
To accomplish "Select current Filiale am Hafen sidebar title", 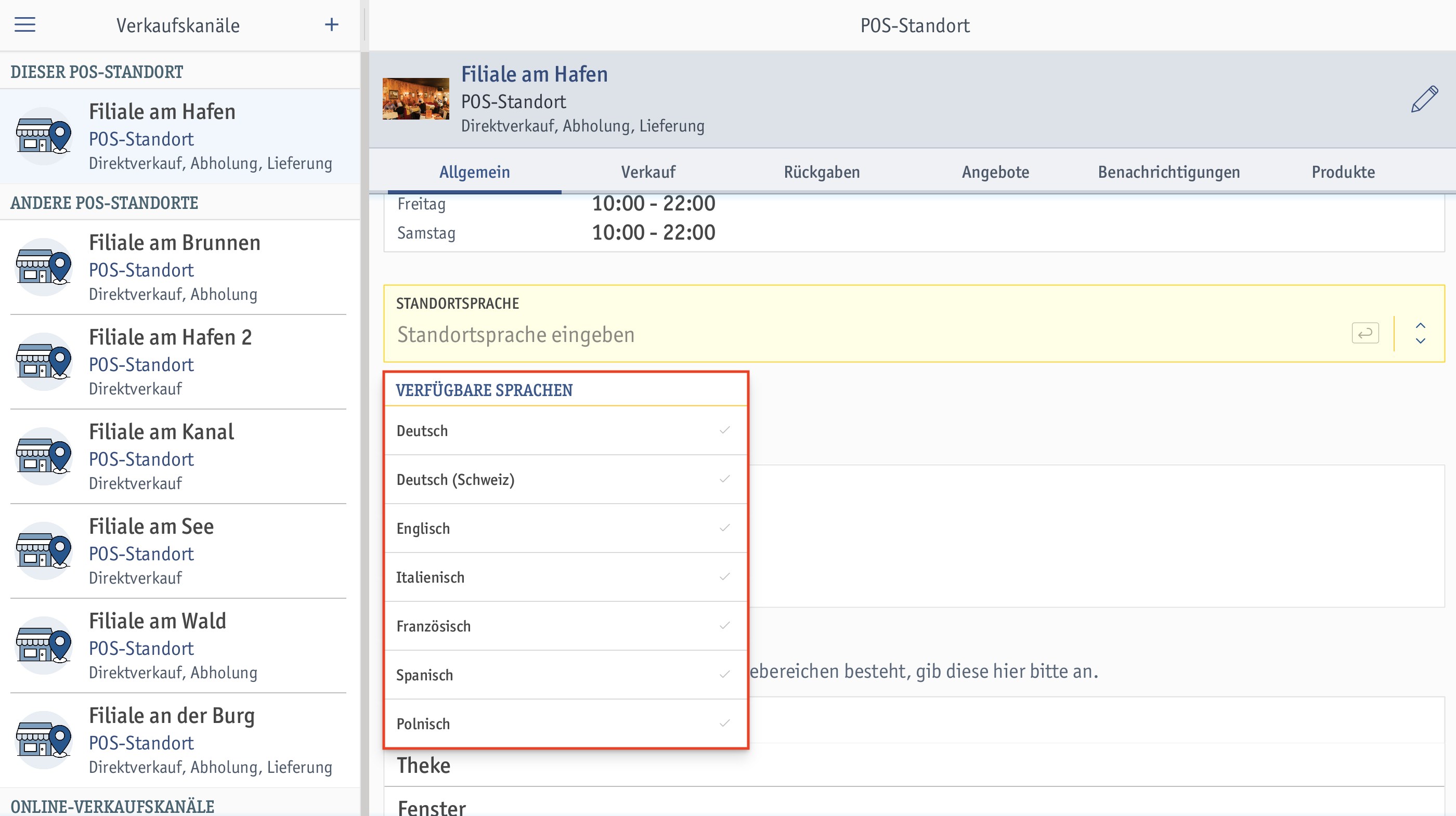I will tap(162, 111).
